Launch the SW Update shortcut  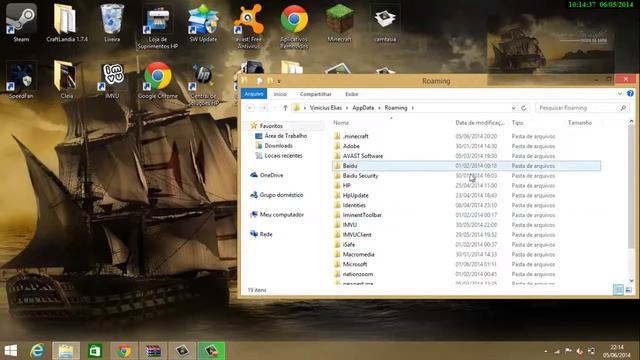203,23
